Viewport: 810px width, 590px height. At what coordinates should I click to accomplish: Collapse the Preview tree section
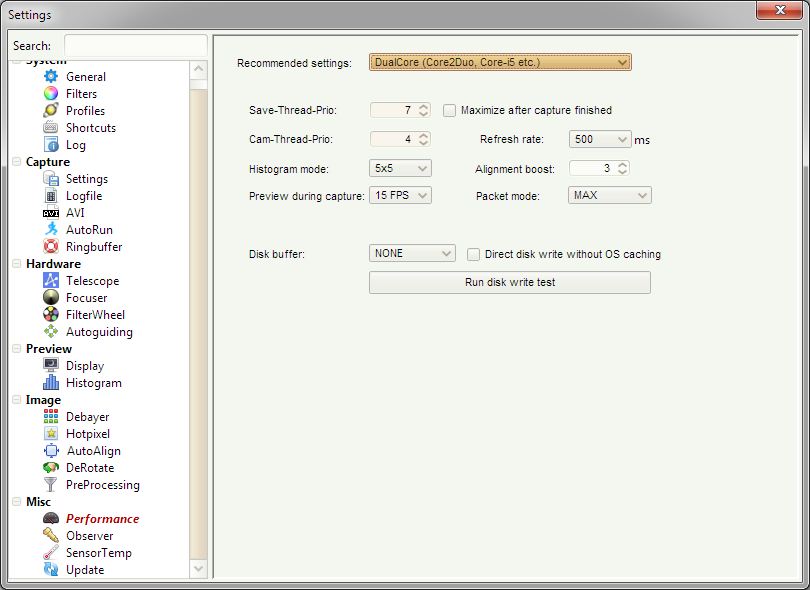click(17, 349)
